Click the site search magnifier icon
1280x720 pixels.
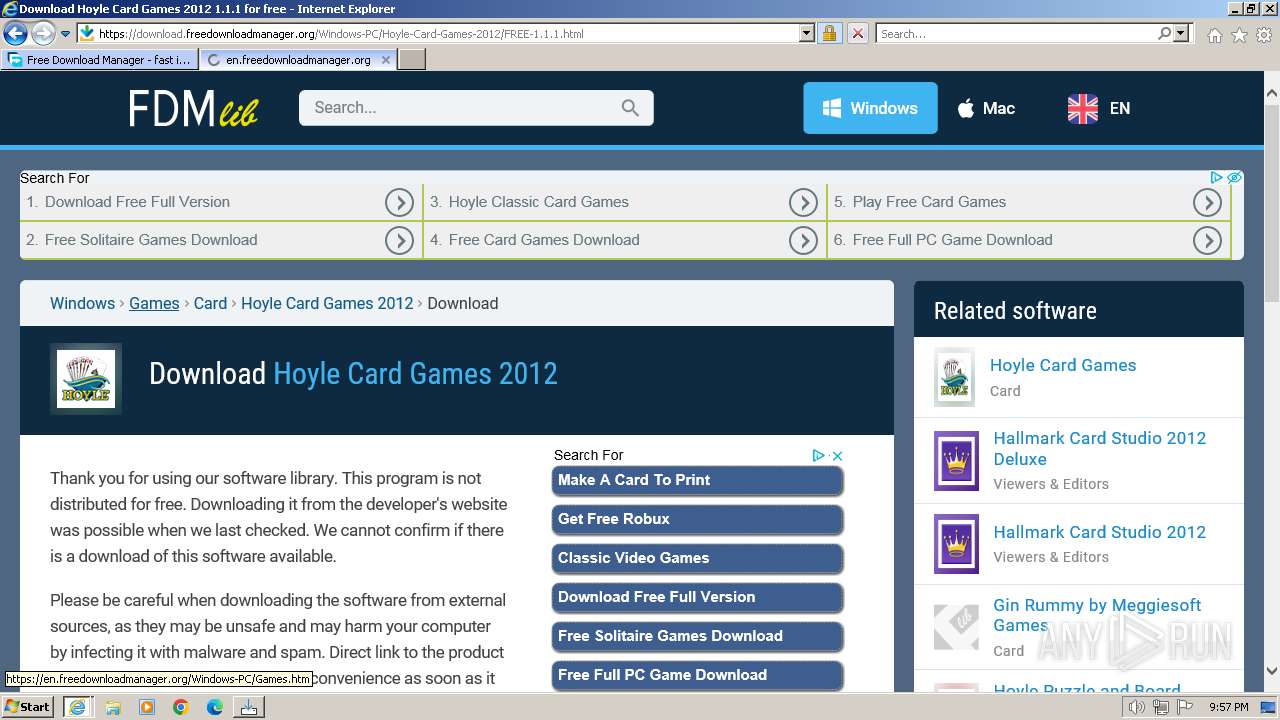[630, 108]
